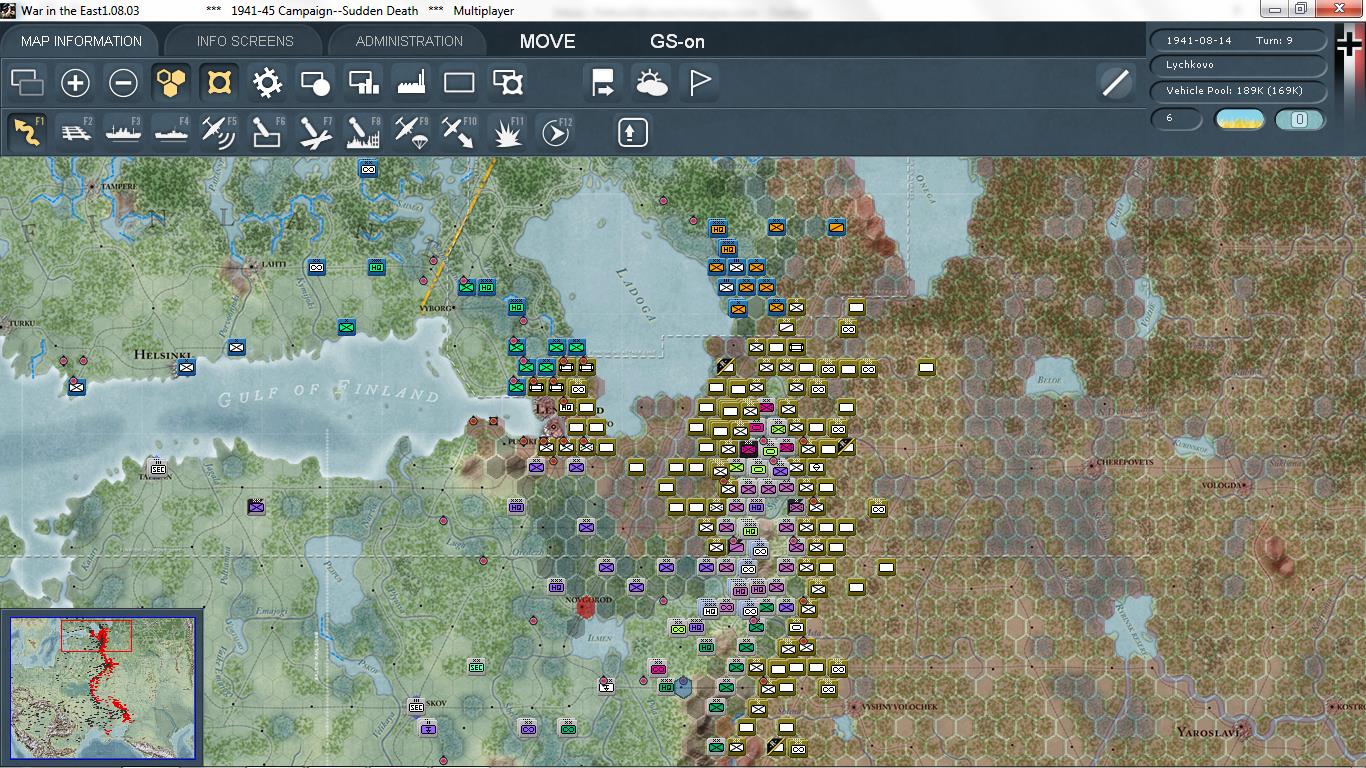Select rail transport mode F2
Screen dimensions: 1366x768
pos(76,131)
